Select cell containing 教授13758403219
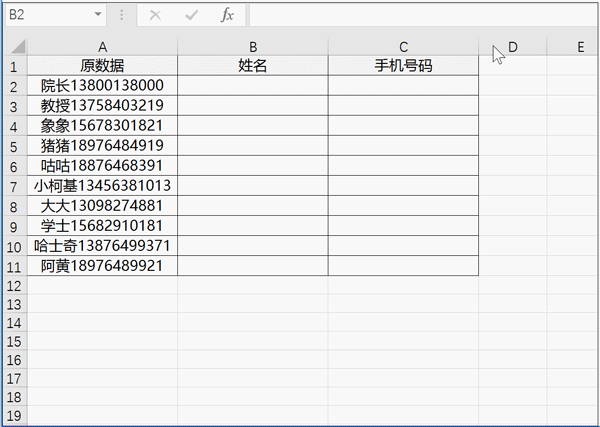Screen dimensions: 600x427 102,106
